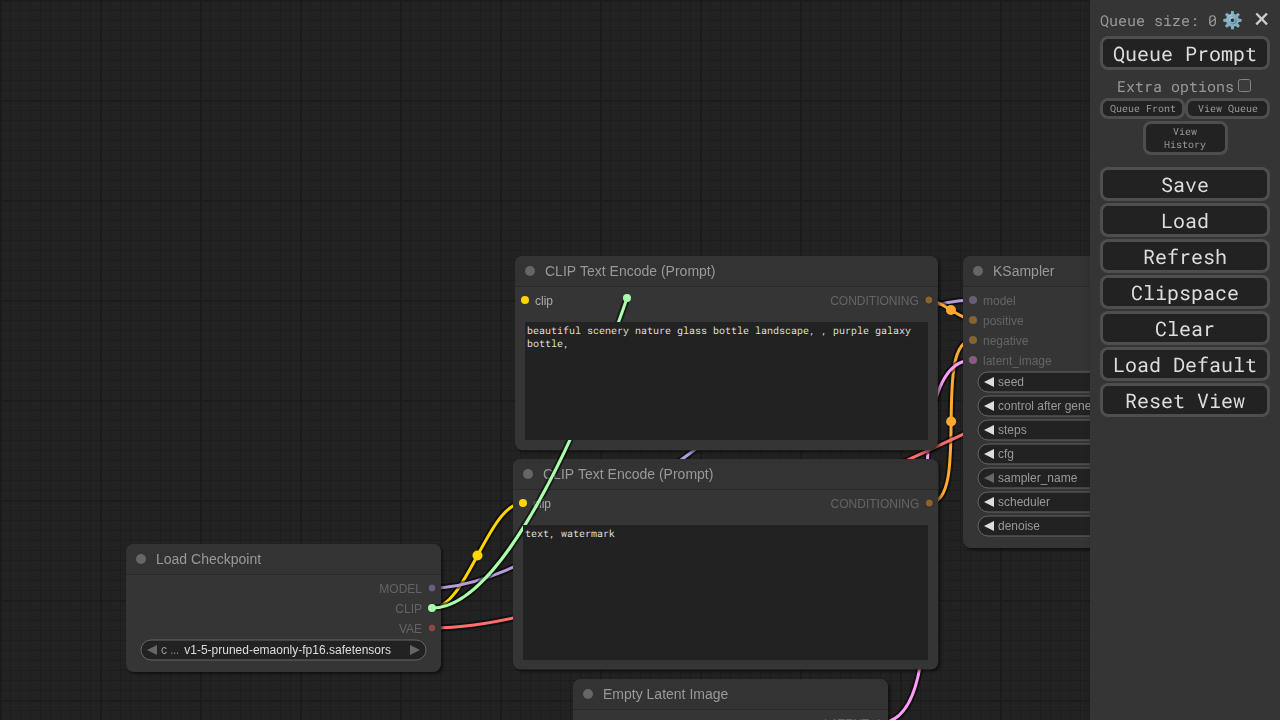Click the Load Default button
The width and height of the screenshot is (1280, 720).
click(x=1184, y=365)
